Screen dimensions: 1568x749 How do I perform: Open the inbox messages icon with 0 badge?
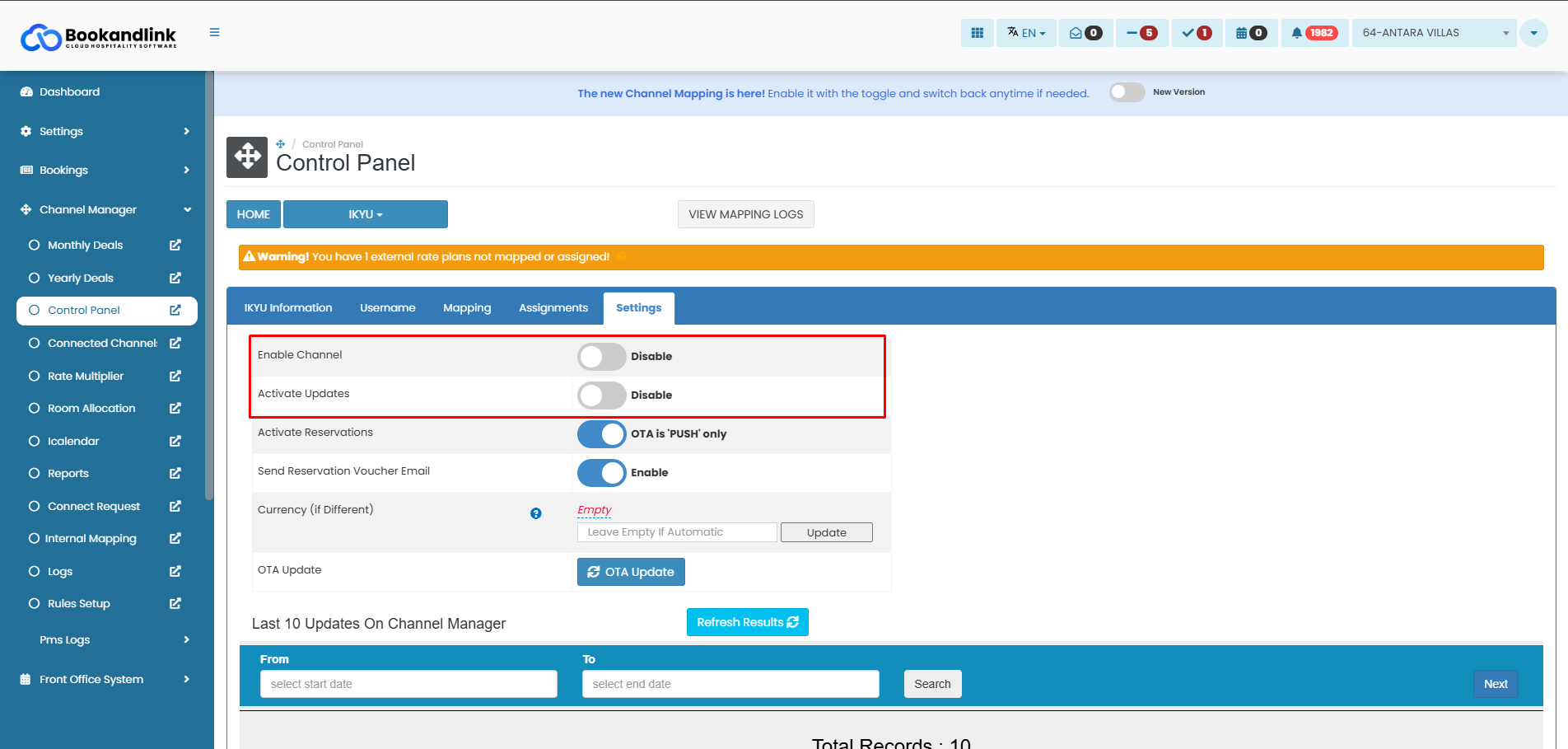1085,33
